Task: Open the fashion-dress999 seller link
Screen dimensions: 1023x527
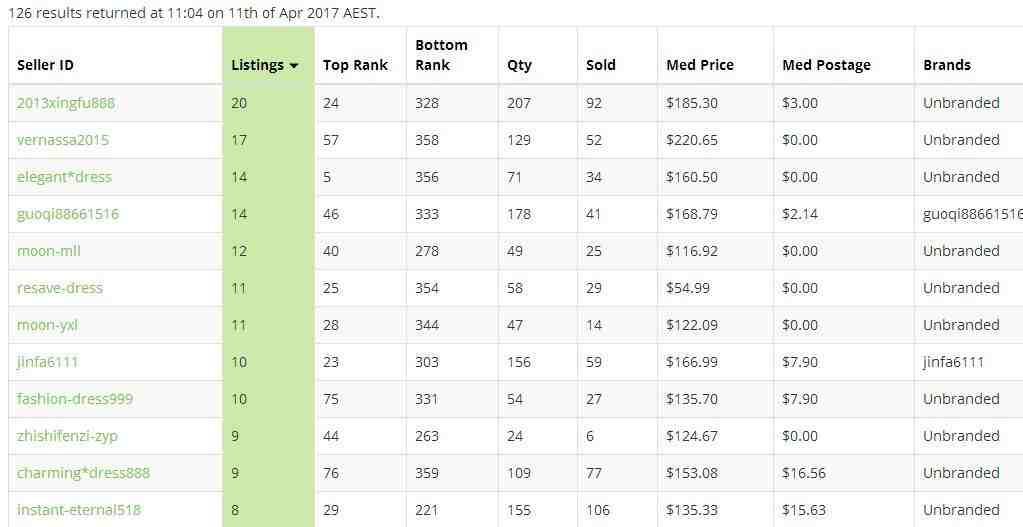Action: (75, 399)
